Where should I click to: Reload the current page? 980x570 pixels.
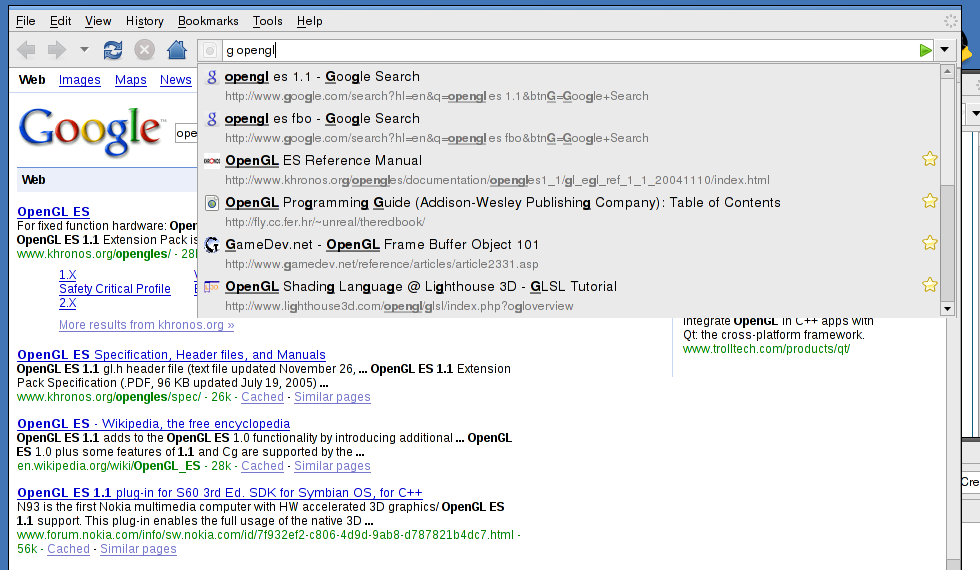[x=112, y=50]
